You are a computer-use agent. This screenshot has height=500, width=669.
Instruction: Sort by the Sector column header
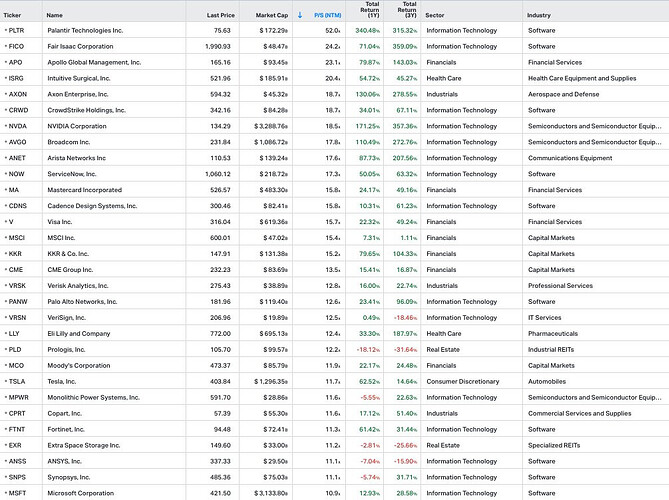tap(435, 15)
